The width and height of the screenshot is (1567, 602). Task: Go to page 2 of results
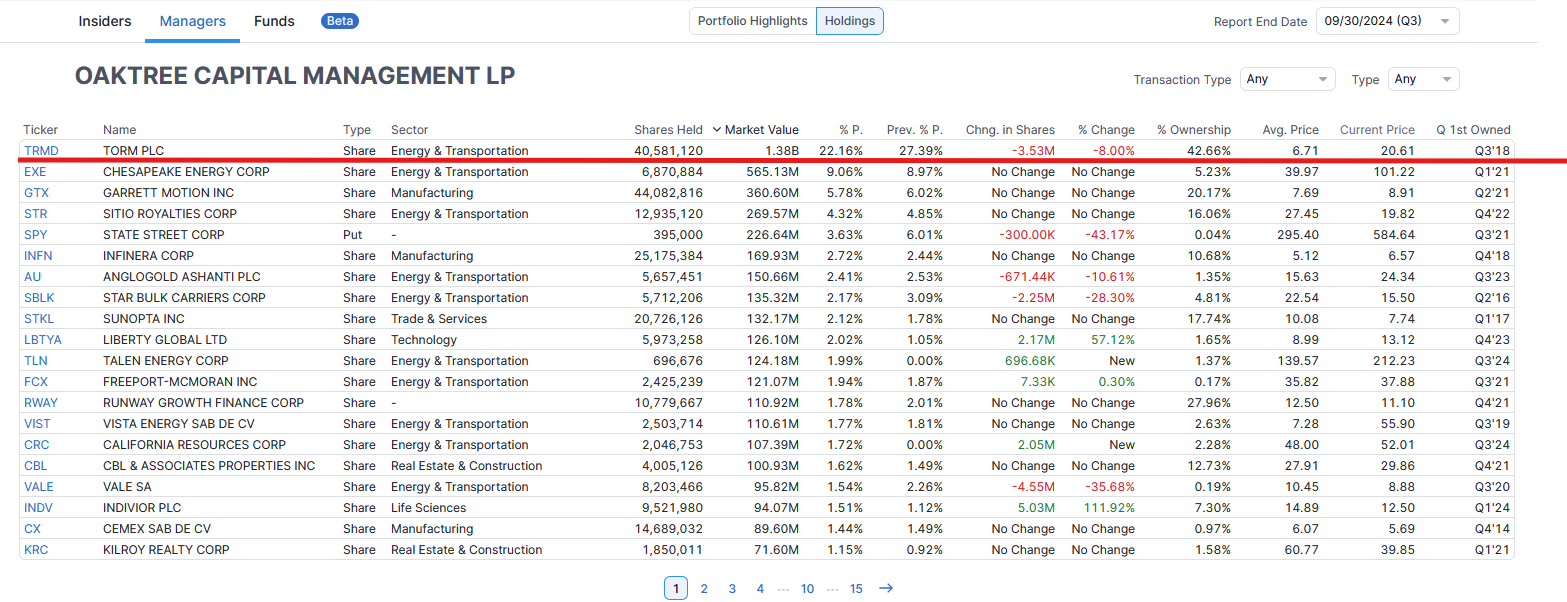(704, 589)
